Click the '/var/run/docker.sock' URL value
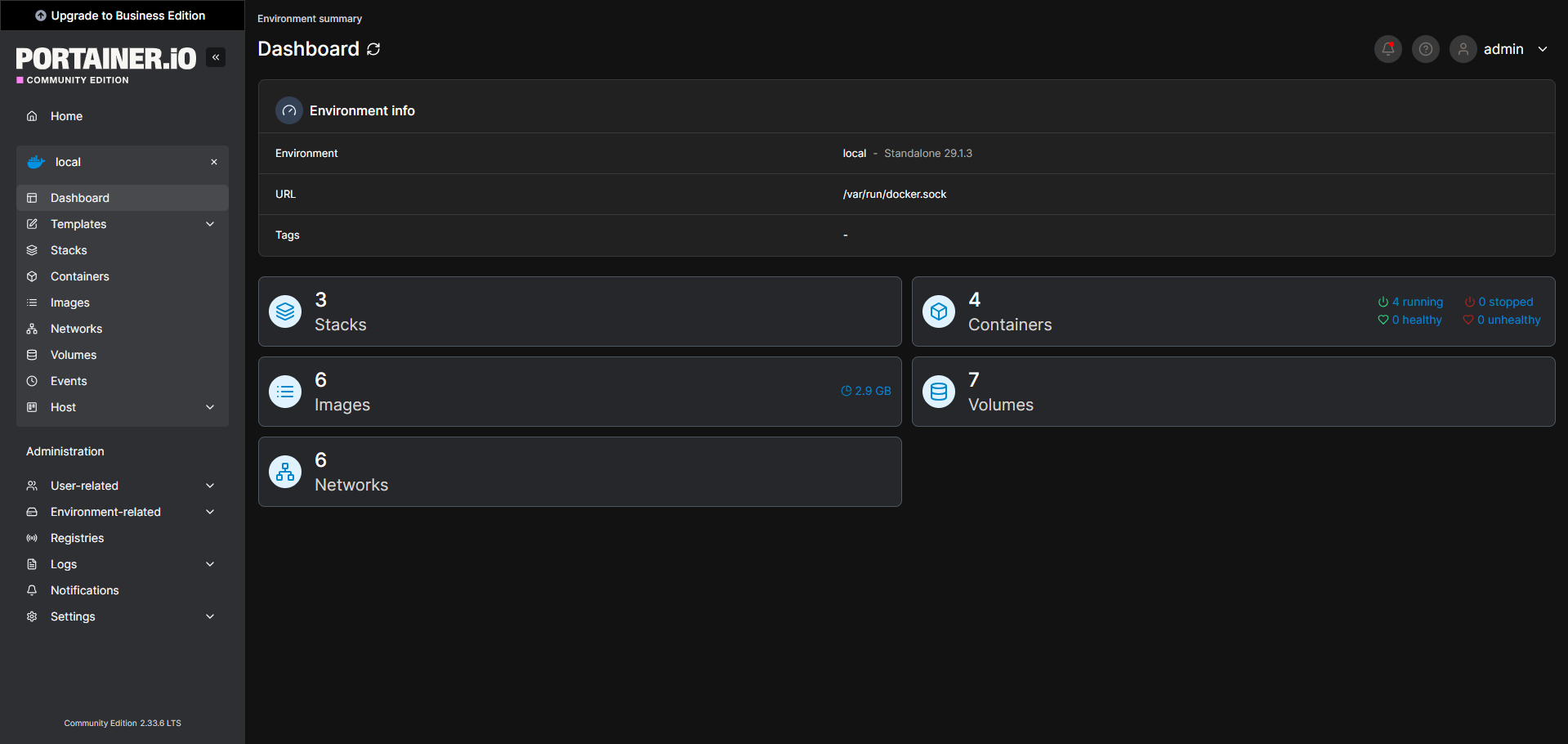This screenshot has width=1568, height=744. [x=895, y=194]
